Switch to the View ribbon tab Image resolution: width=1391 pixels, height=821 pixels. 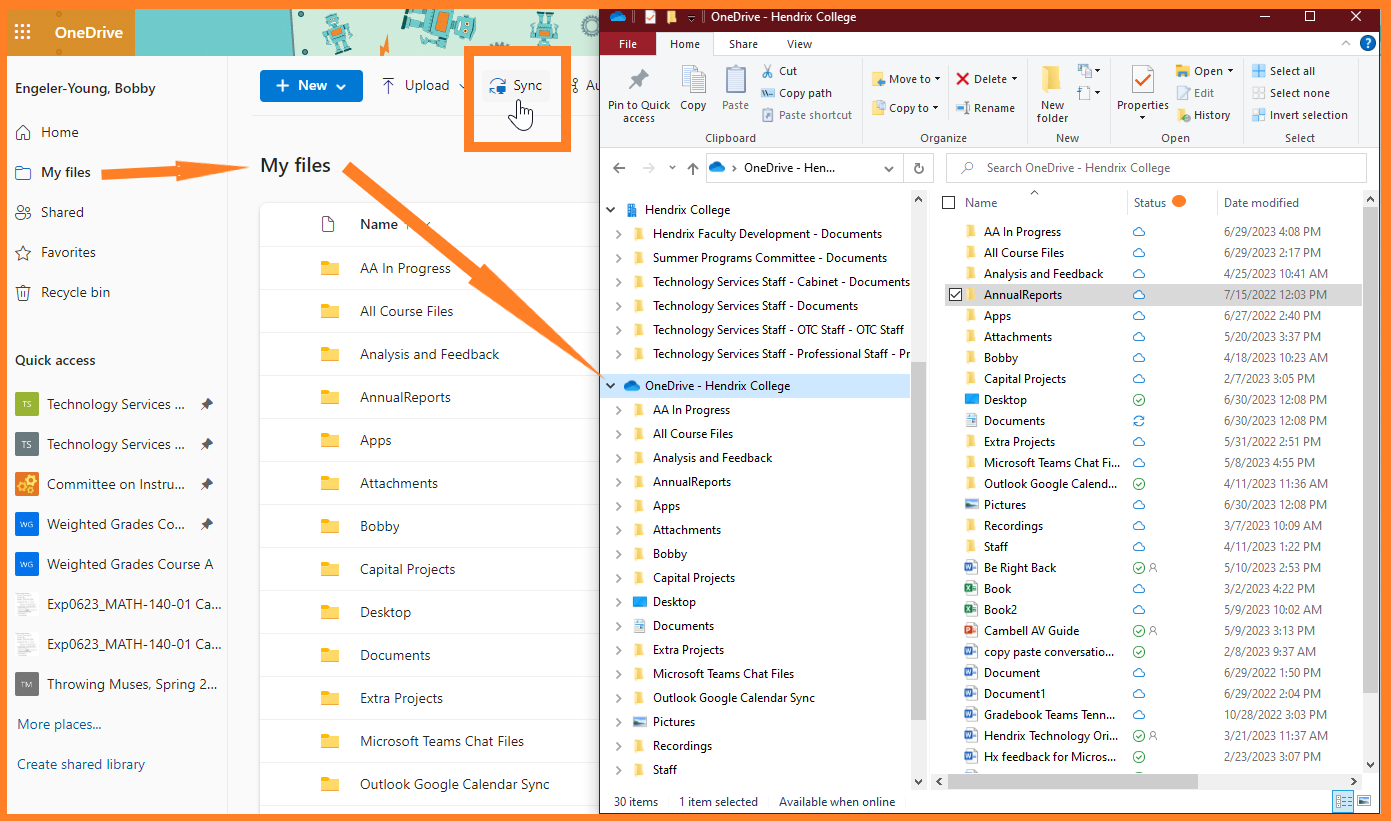click(x=799, y=44)
